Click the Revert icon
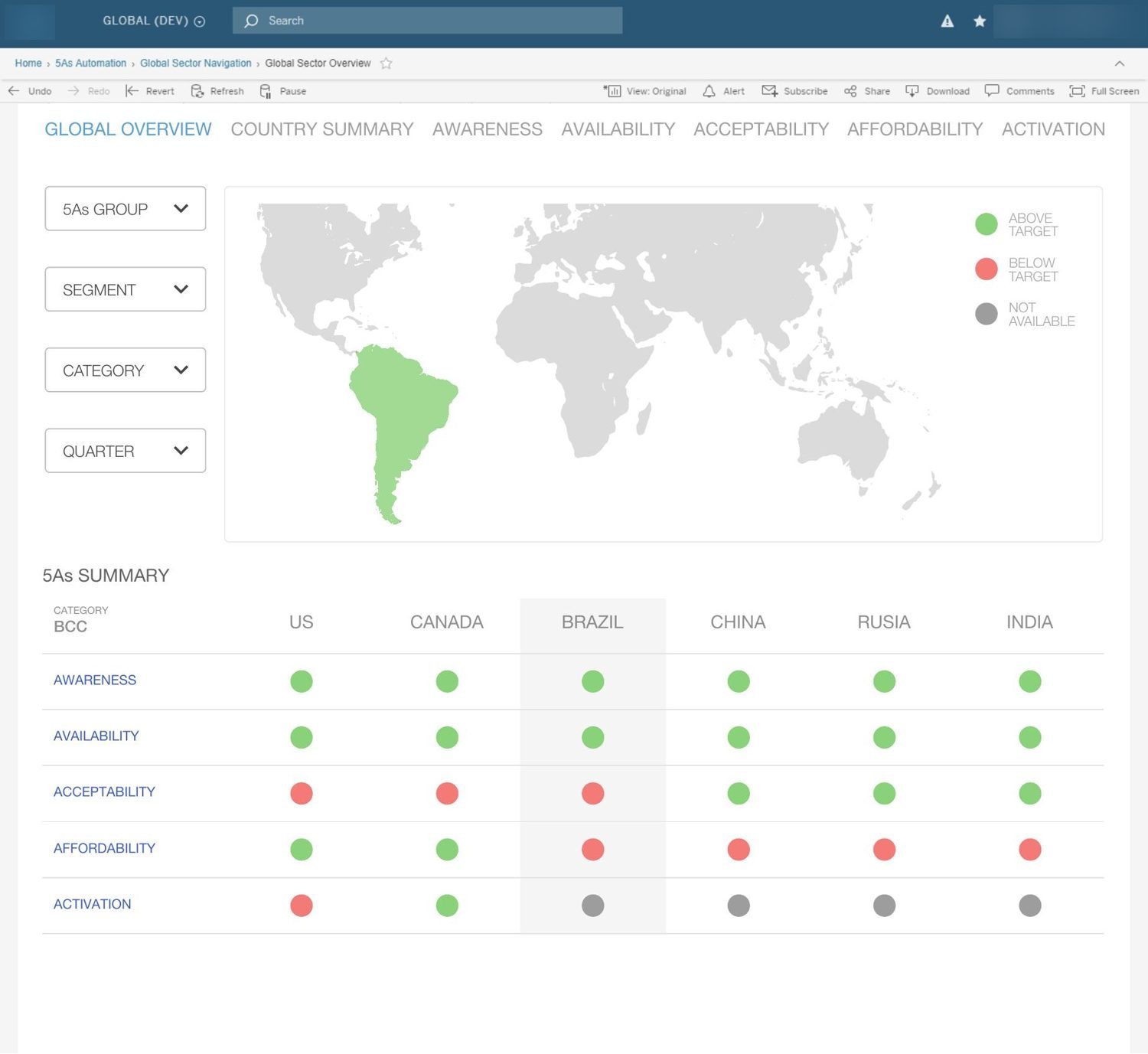 (x=132, y=91)
